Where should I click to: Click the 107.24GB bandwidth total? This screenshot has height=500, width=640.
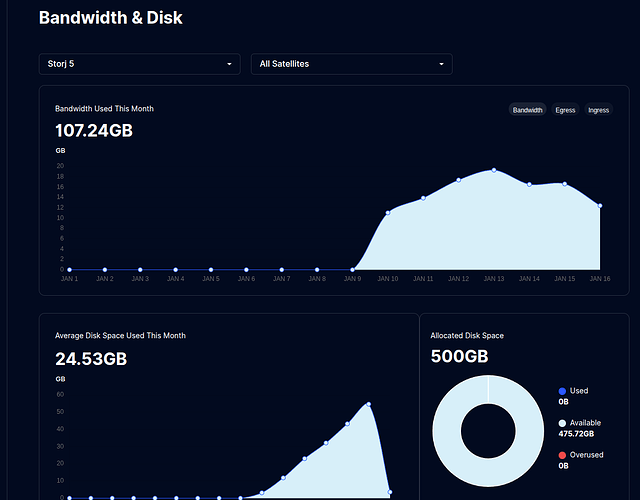point(94,130)
